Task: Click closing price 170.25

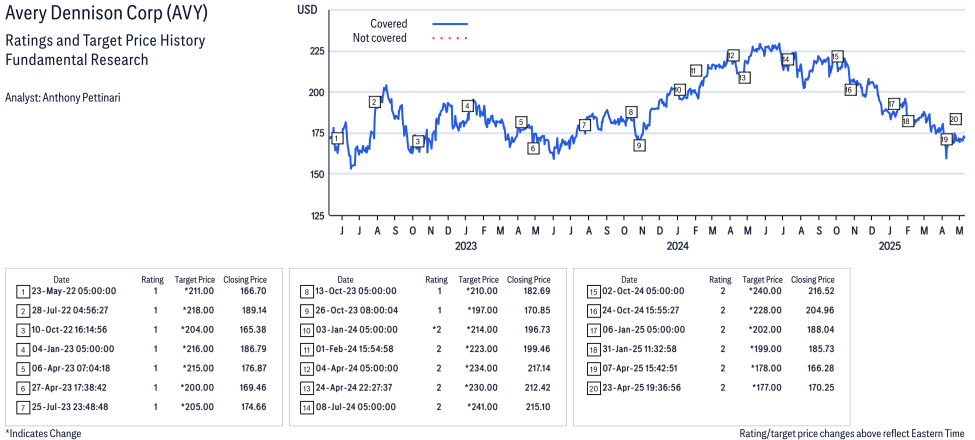Action: (820, 388)
